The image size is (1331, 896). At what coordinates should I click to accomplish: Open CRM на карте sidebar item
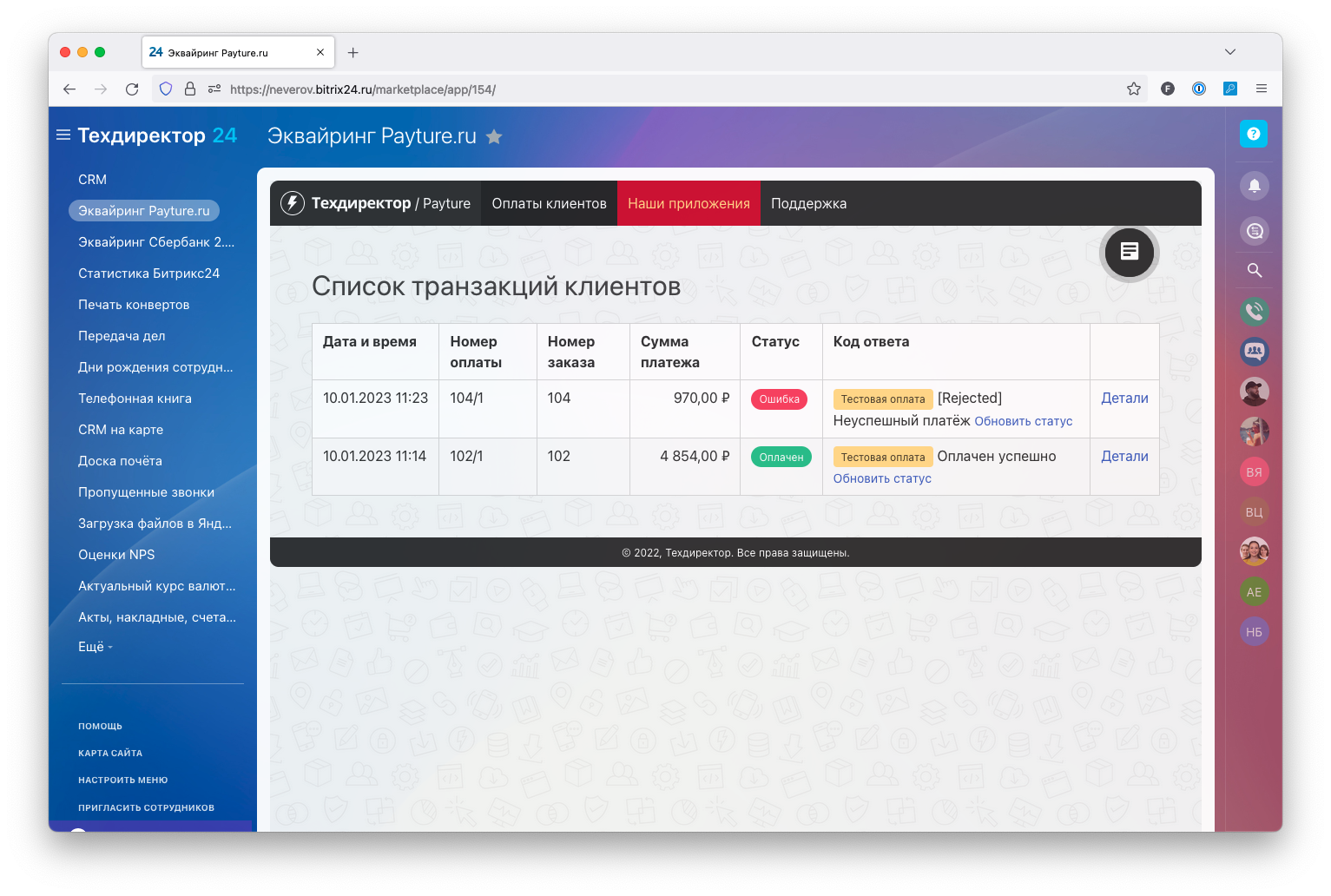pos(121,430)
